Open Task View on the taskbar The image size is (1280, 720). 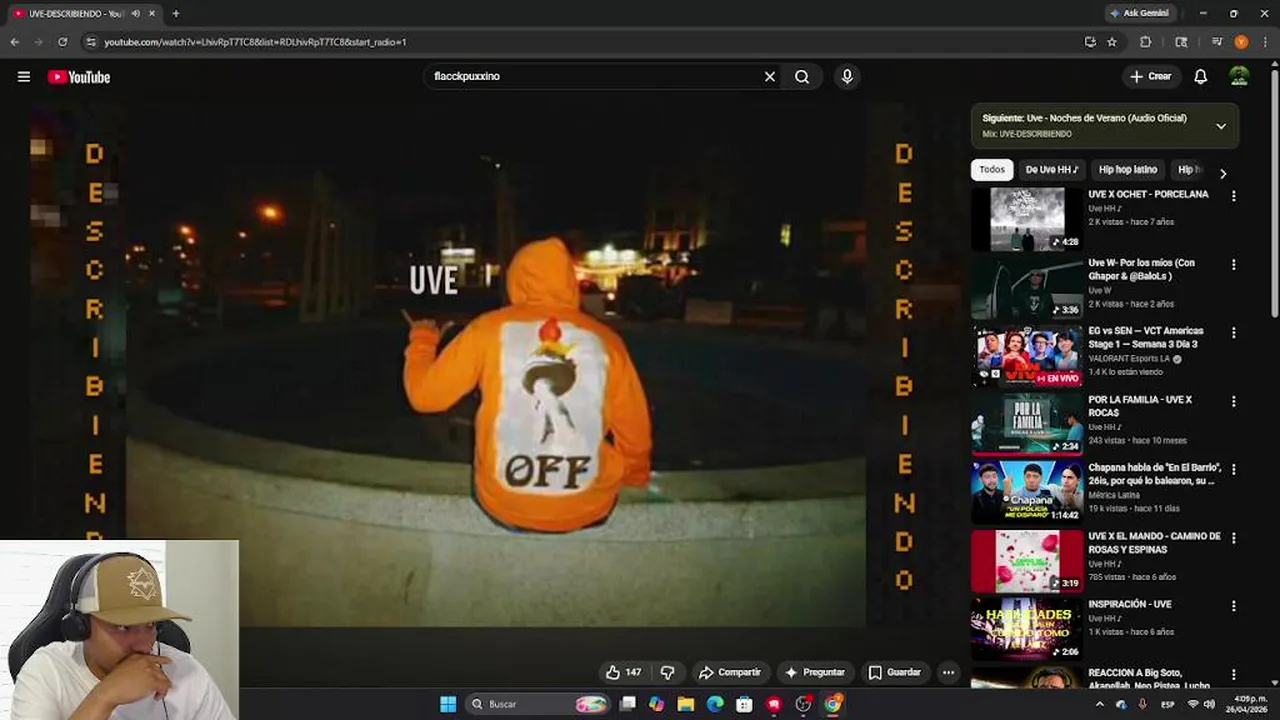coord(627,704)
